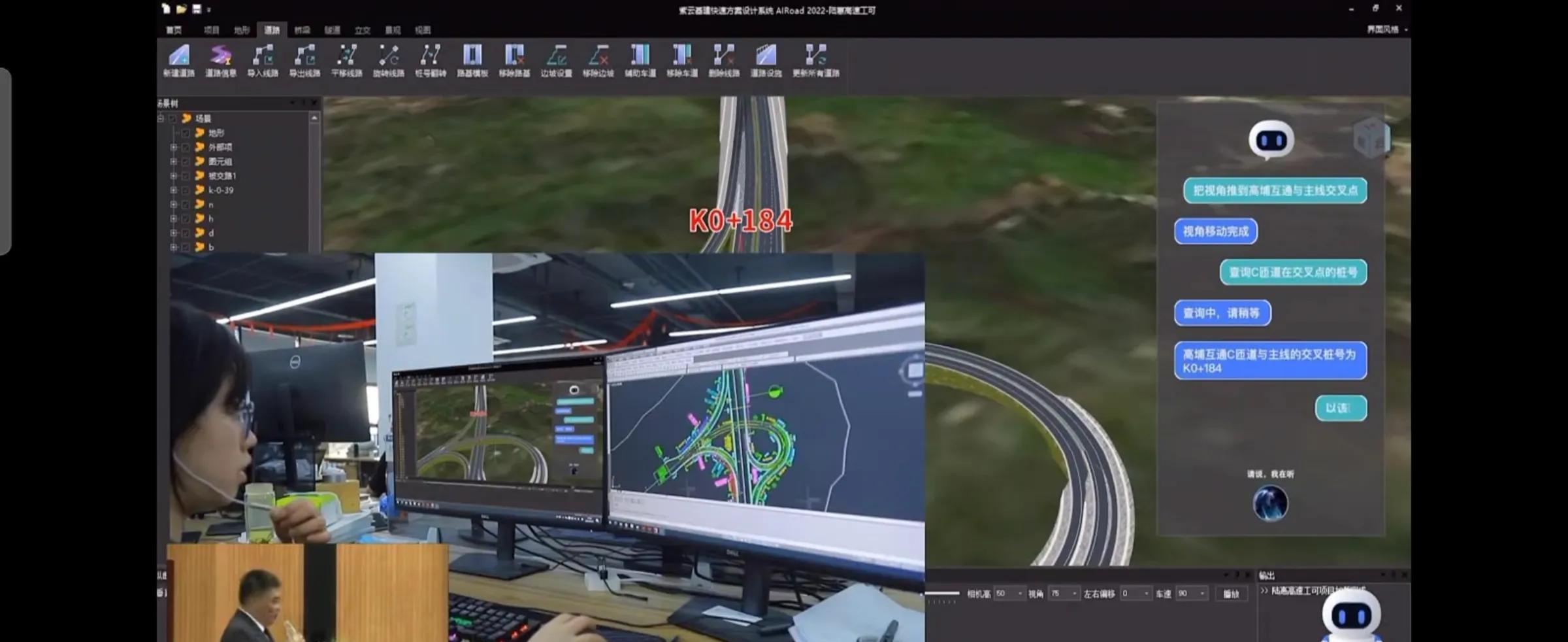Expand the 外部项 tree node
The image size is (1568, 642).
click(x=173, y=147)
